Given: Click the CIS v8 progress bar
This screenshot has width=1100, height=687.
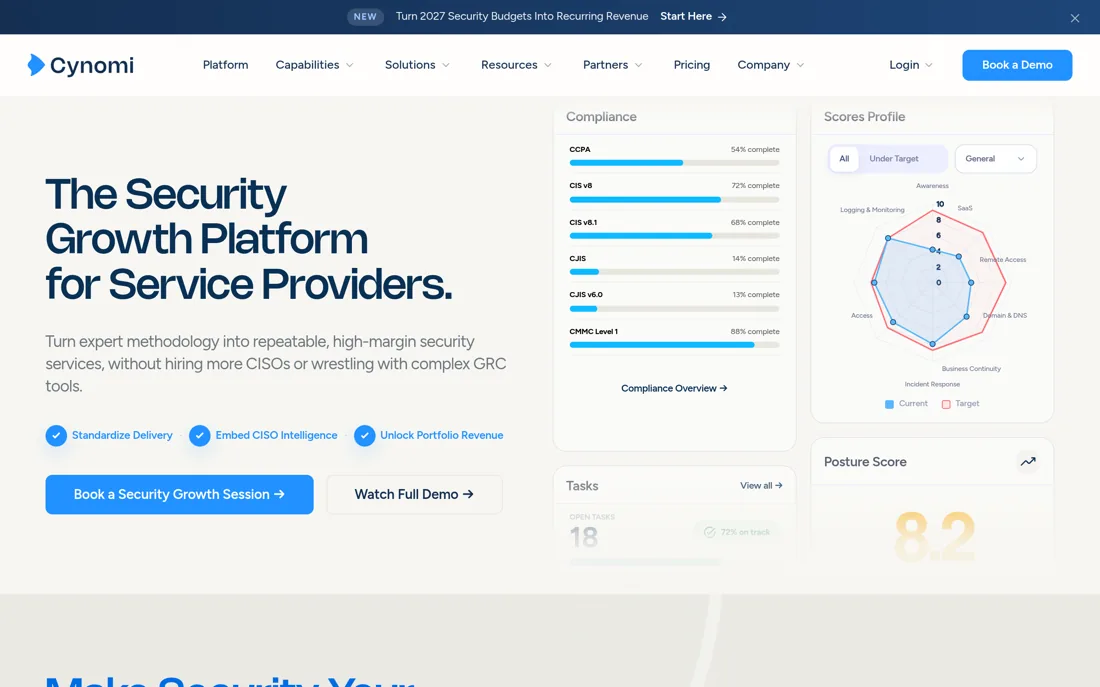Looking at the screenshot, I should (x=674, y=199).
